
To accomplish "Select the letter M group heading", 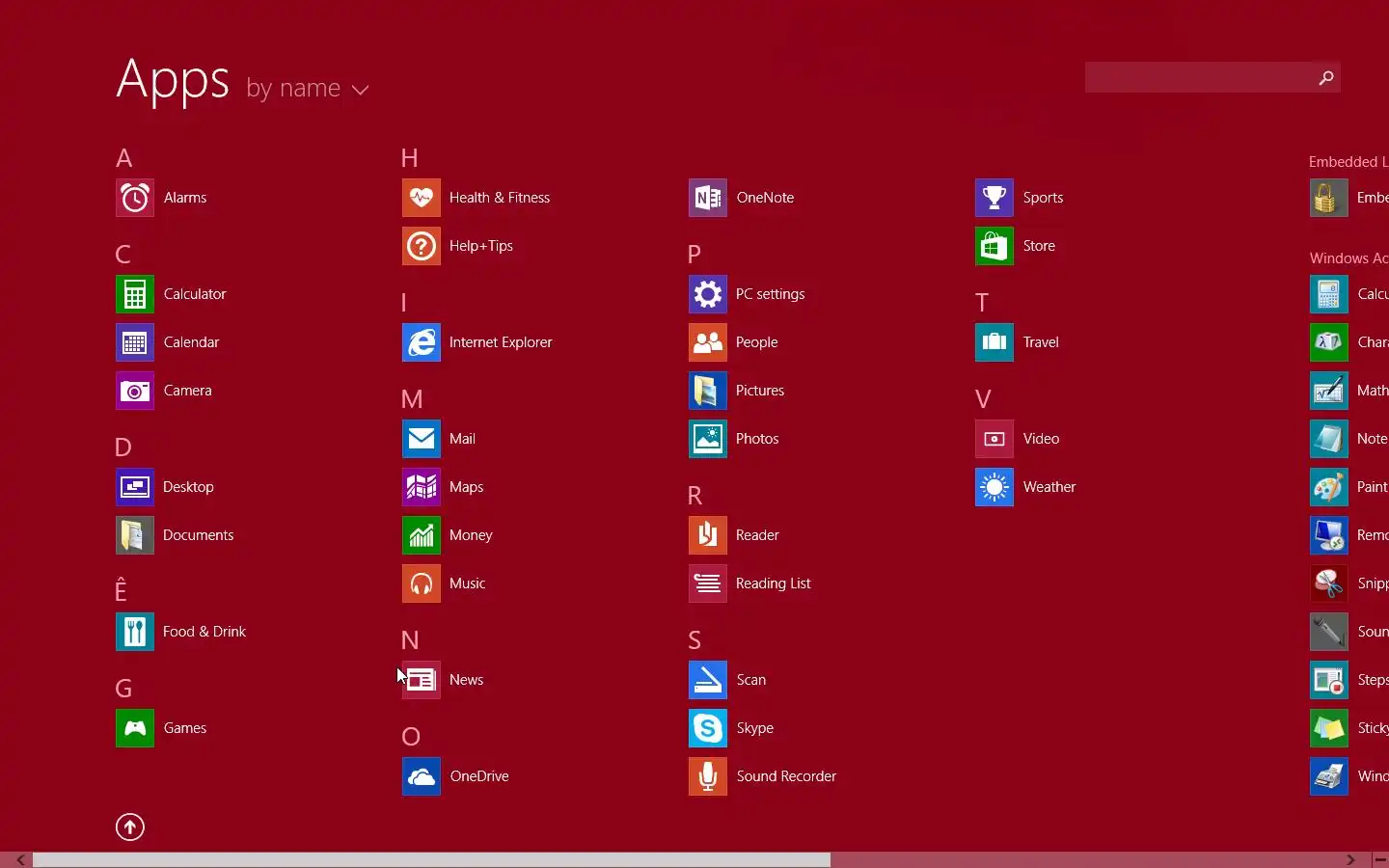I will click(412, 398).
